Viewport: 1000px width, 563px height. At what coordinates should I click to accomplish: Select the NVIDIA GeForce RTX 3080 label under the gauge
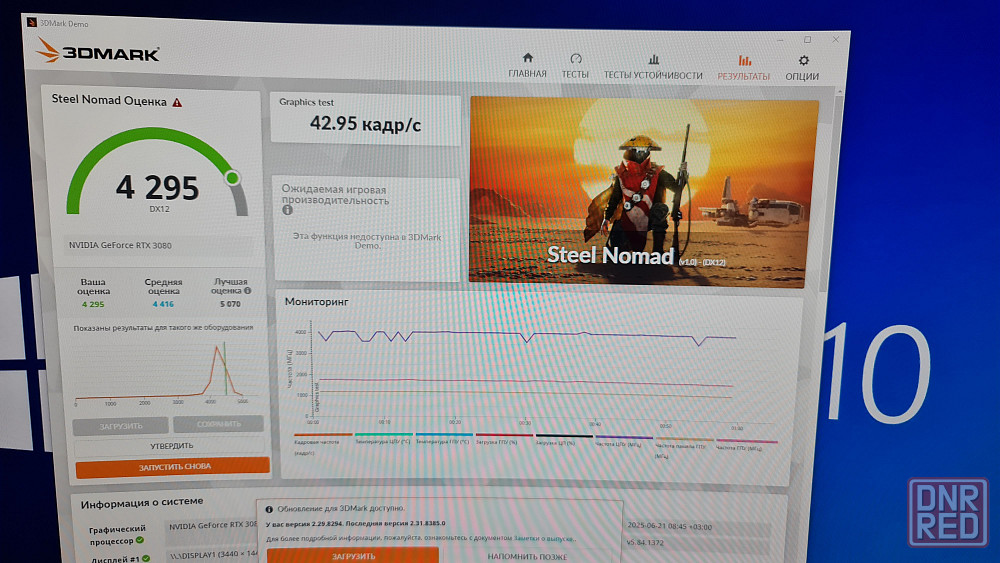coord(120,245)
